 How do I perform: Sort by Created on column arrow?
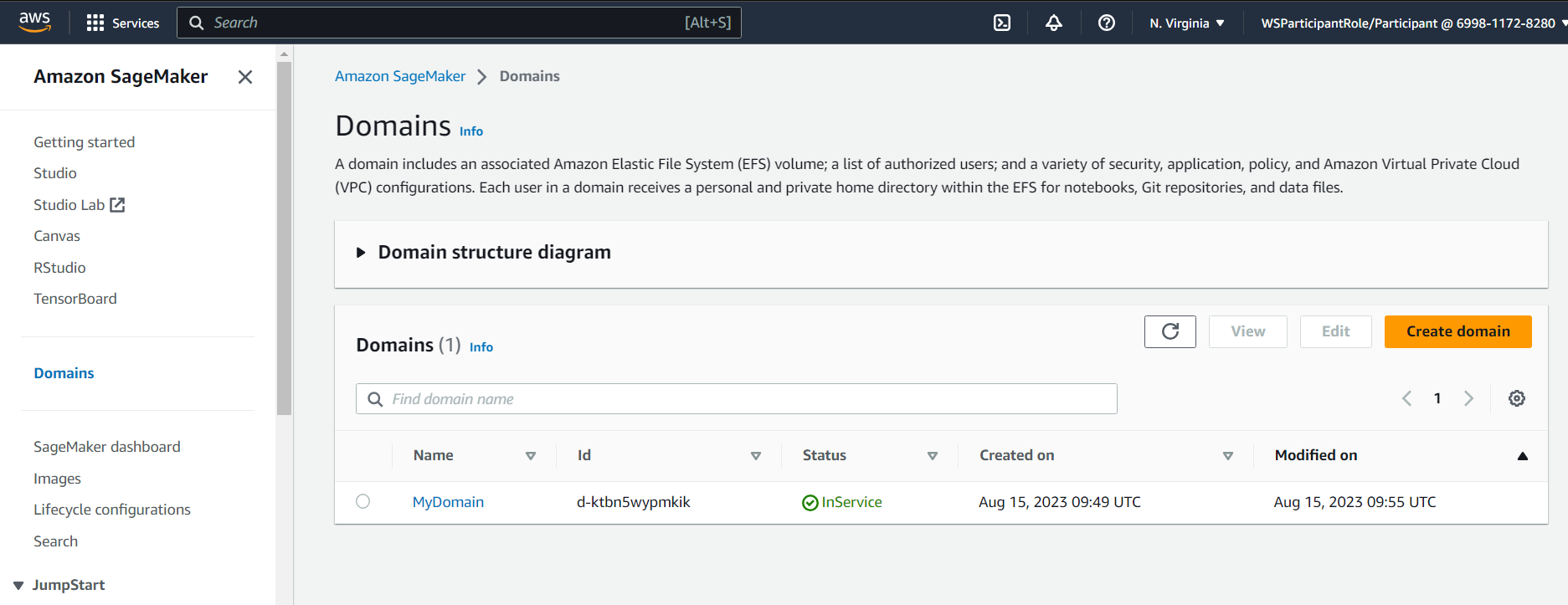click(1227, 456)
